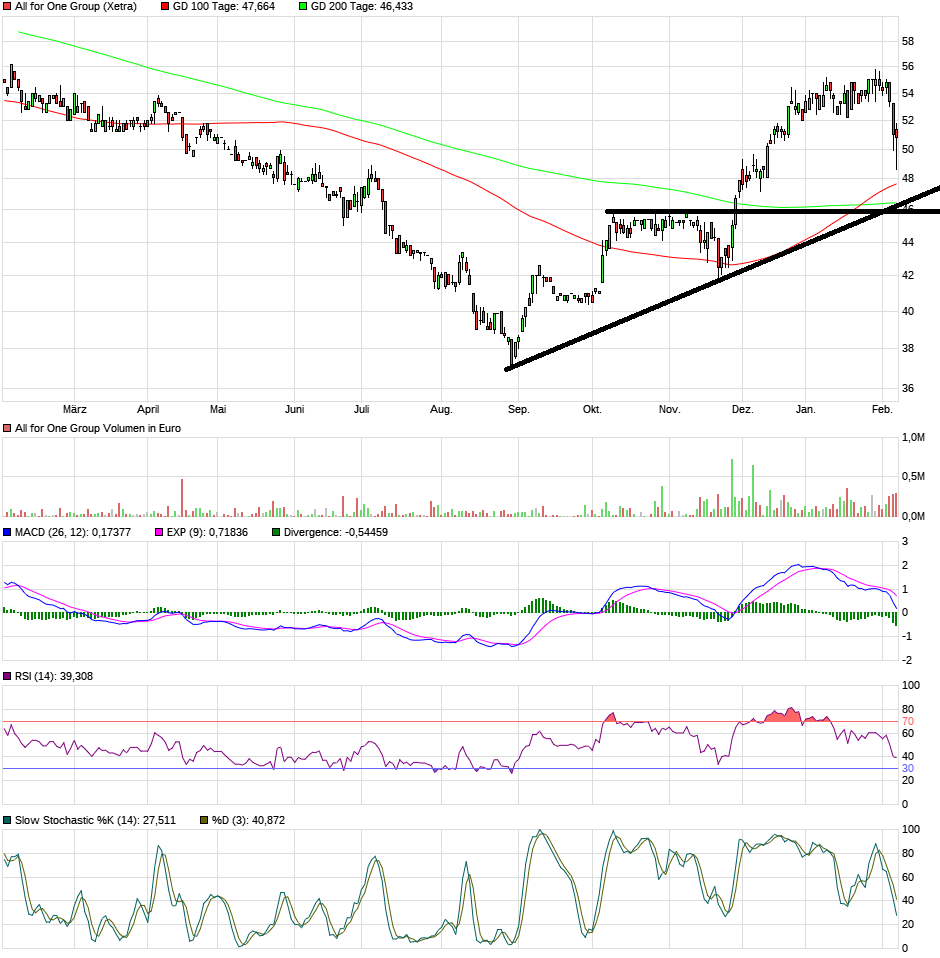
Task: Click the purple RSI (14) legend swatch
Action: pos(8,677)
